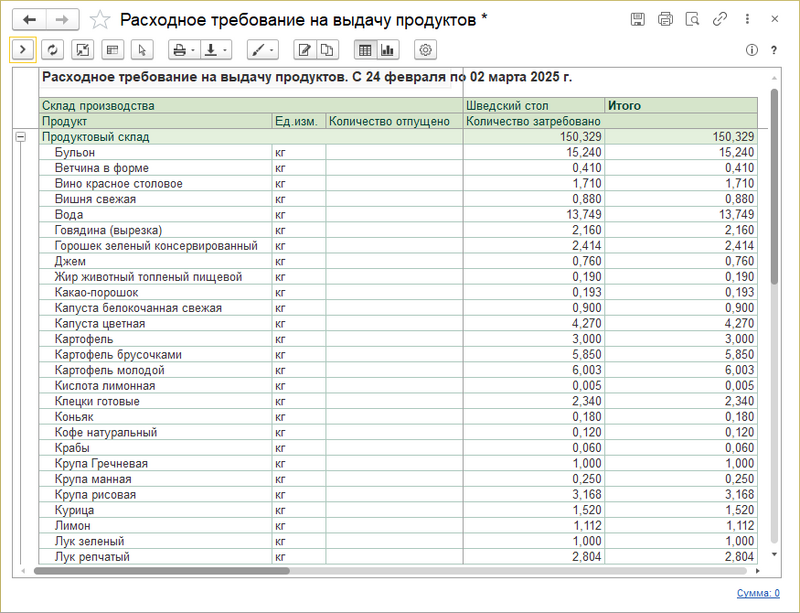Viewport: 800px width, 613px height.
Task: Get a document link via the chain icon
Action: pos(719,17)
